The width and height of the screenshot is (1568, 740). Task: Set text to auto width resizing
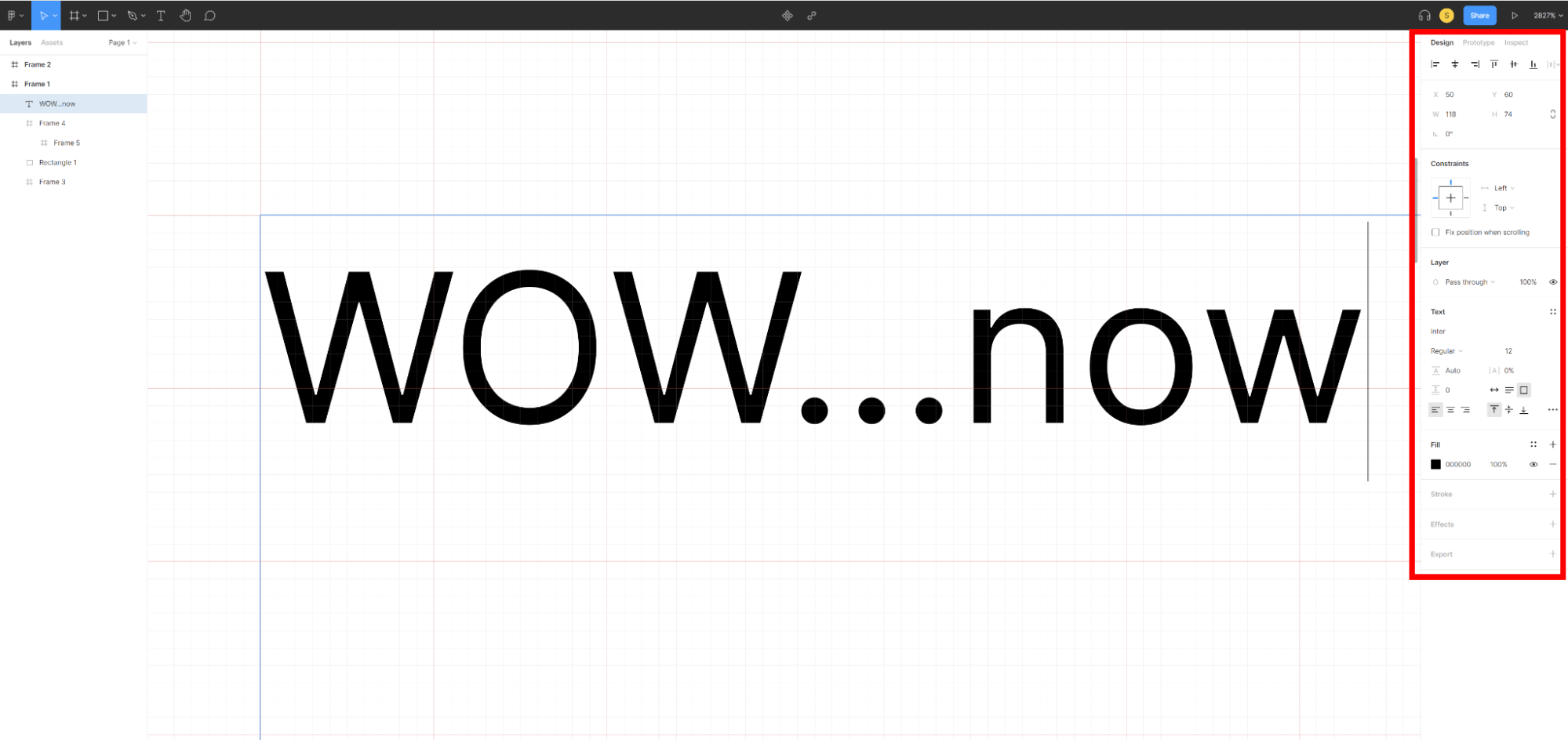[1494, 390]
